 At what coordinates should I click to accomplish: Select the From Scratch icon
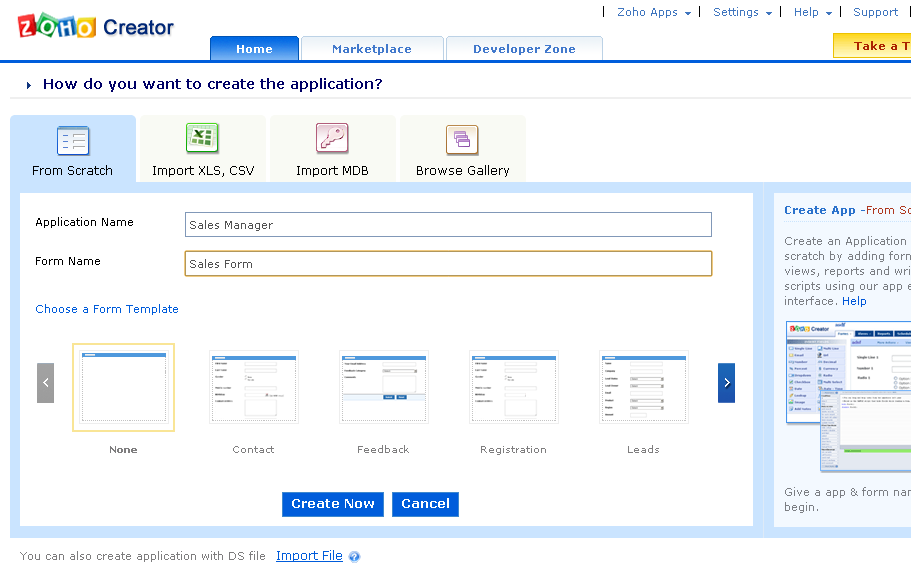pyautogui.click(x=73, y=141)
